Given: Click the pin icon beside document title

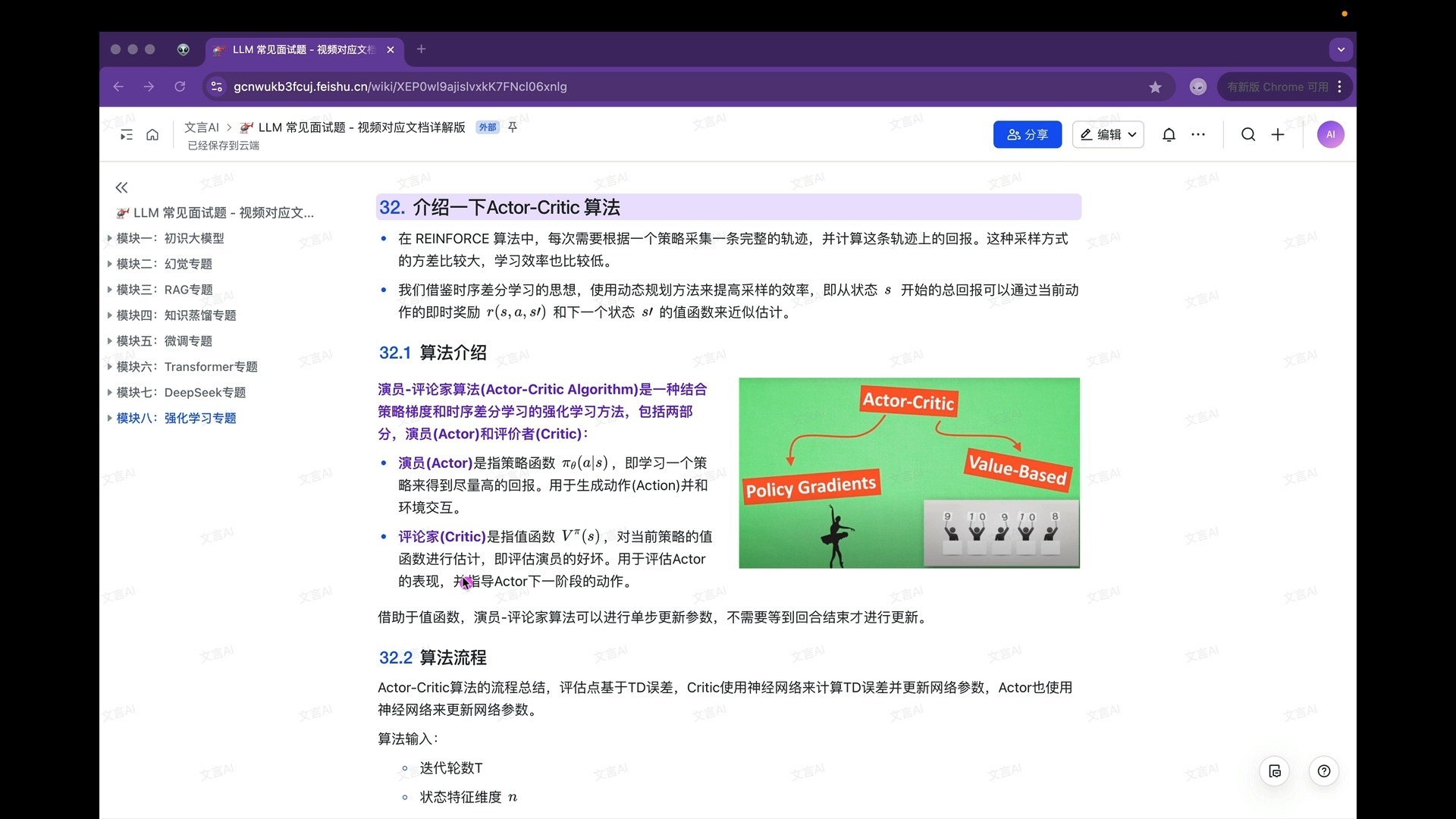Looking at the screenshot, I should point(513,127).
